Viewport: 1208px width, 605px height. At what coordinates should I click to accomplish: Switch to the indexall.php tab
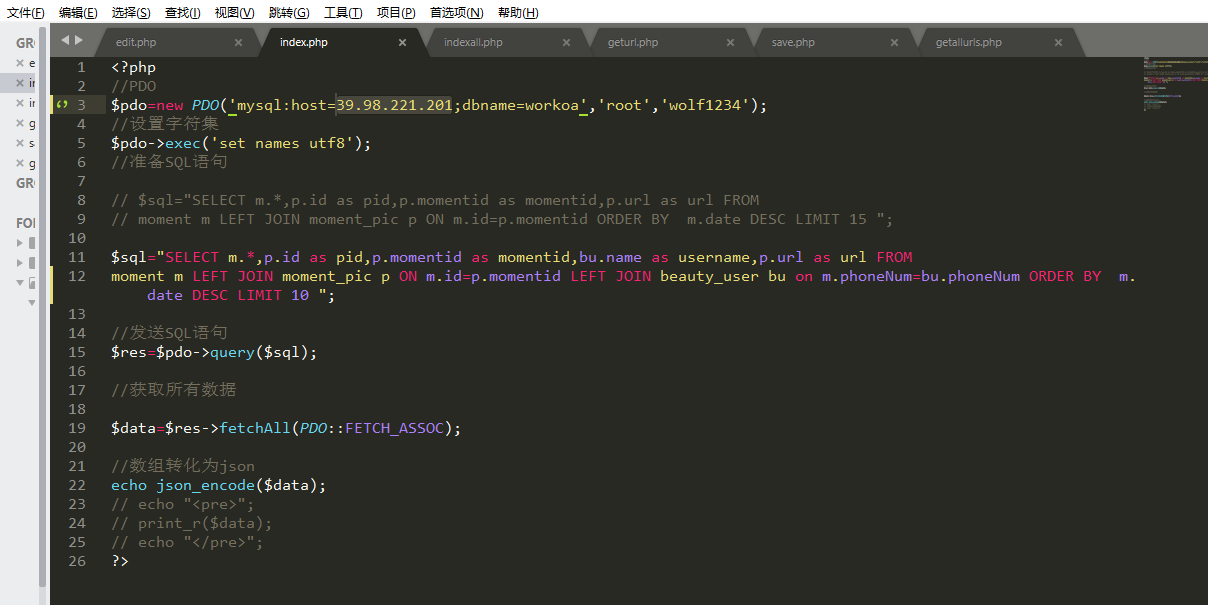(x=473, y=43)
